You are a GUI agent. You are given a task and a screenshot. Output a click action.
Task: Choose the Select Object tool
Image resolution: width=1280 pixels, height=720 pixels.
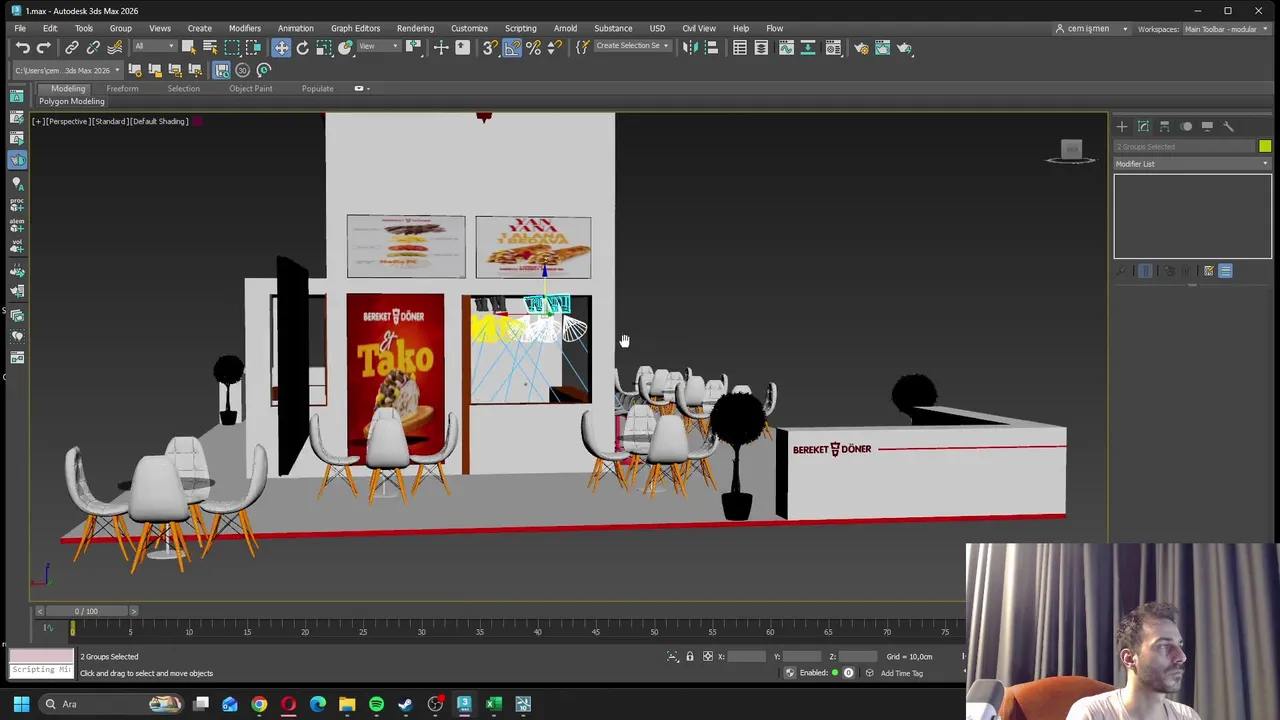[x=188, y=47]
